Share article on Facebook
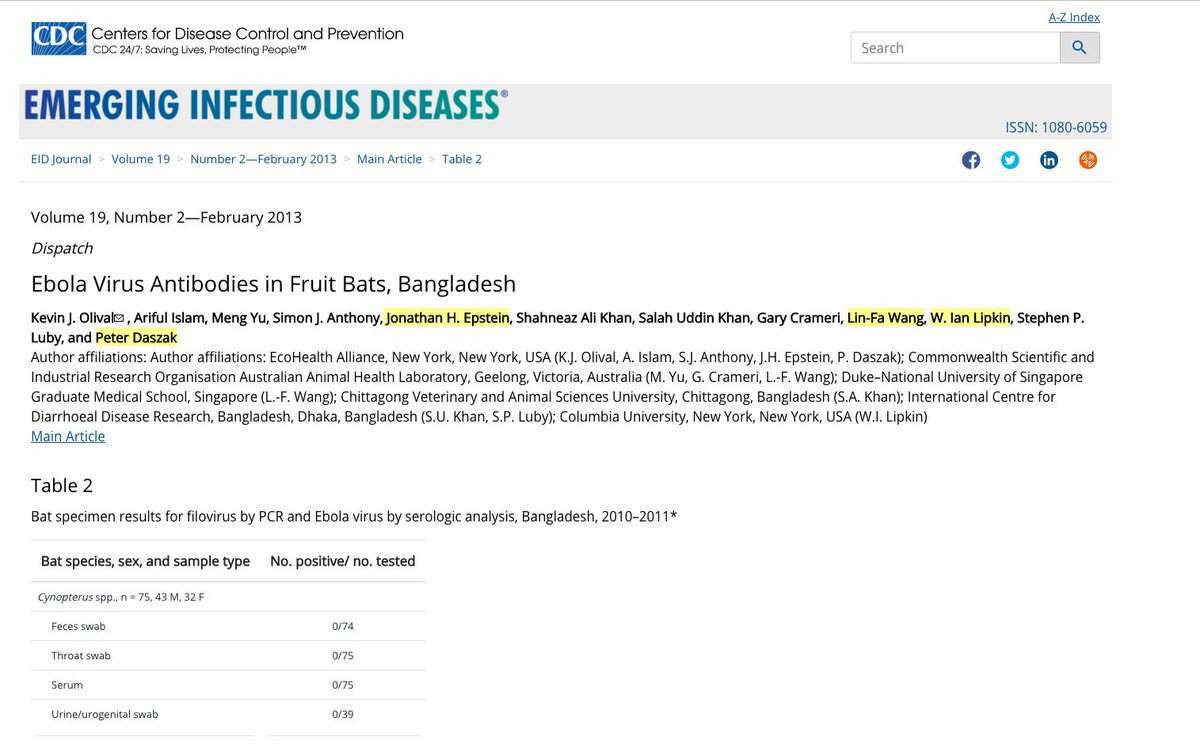This screenshot has height=752, width=1200. pos(971,160)
